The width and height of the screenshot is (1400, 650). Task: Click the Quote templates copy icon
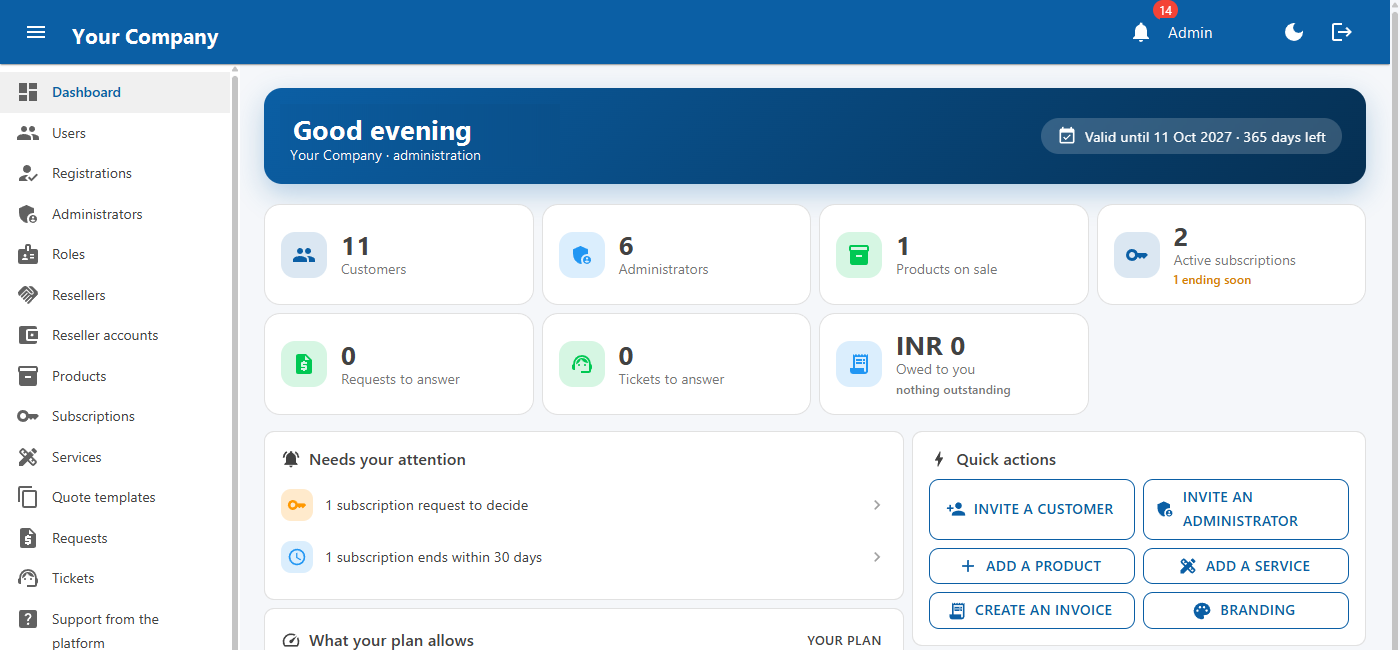coord(28,497)
